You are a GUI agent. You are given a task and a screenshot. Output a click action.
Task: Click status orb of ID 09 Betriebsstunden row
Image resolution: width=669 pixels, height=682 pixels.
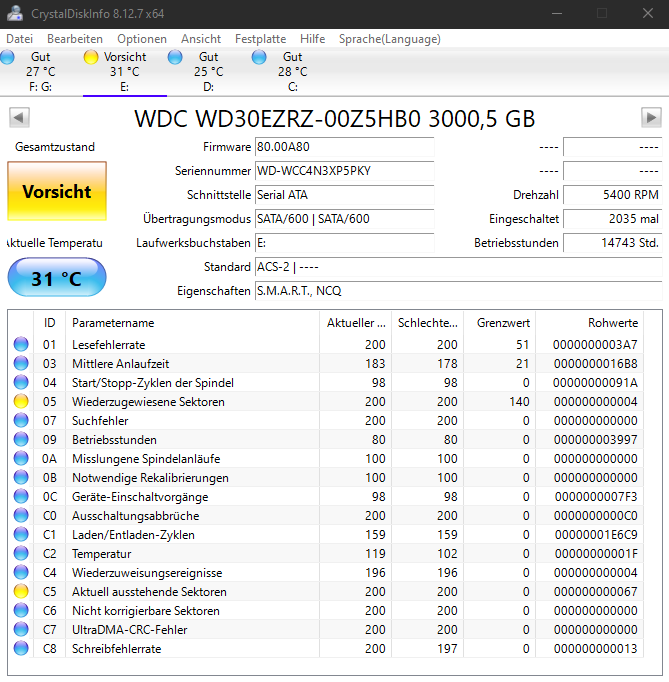pos(21,439)
